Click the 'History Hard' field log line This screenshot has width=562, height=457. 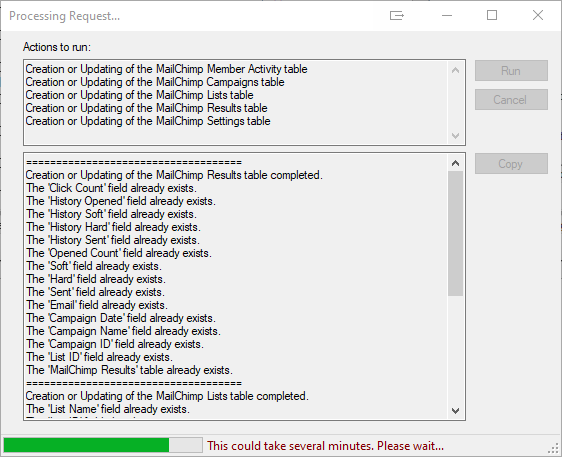click(x=113, y=227)
